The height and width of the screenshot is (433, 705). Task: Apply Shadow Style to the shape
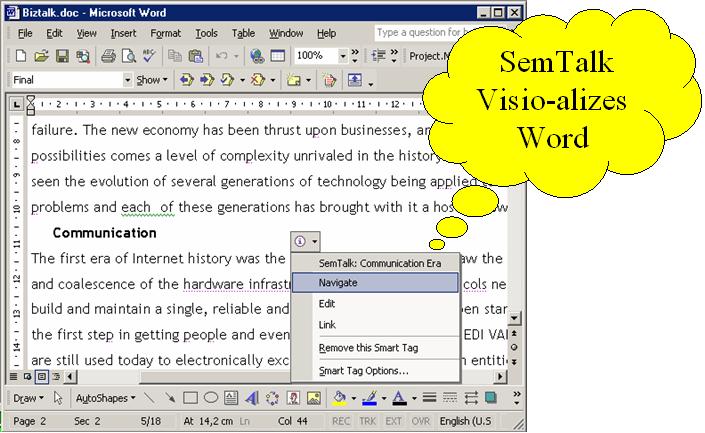click(x=491, y=398)
